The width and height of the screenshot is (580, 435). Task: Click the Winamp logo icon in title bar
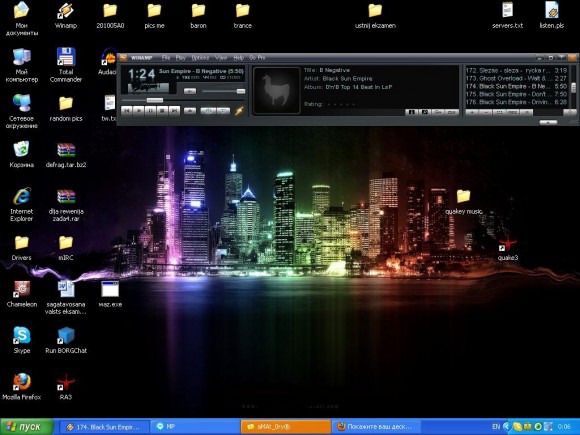[x=123, y=58]
